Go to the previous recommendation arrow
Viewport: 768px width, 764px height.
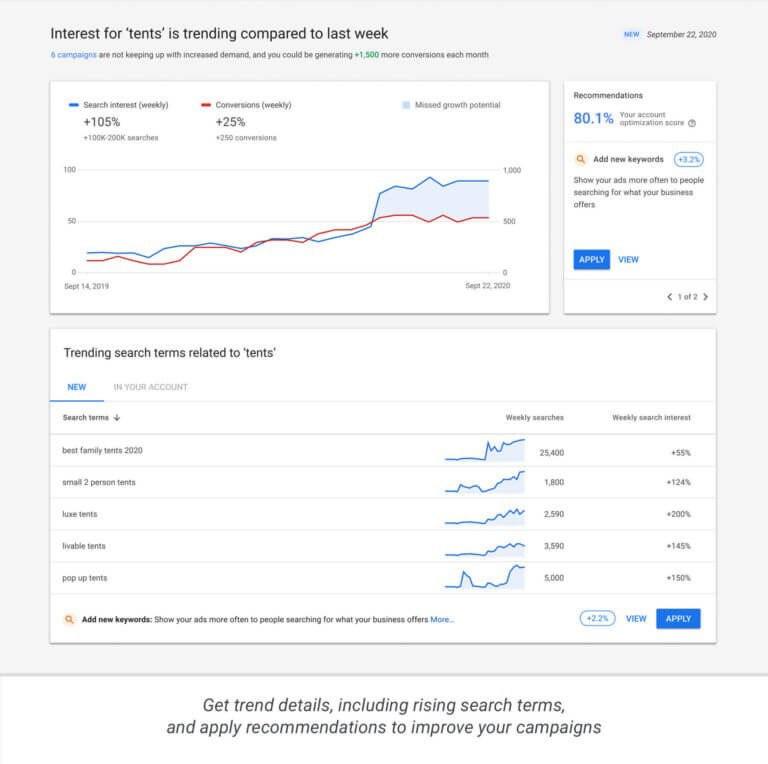tap(670, 297)
